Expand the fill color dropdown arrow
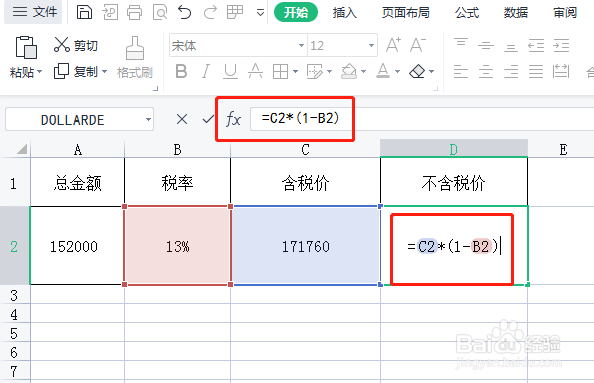594x383 pixels. click(364, 71)
